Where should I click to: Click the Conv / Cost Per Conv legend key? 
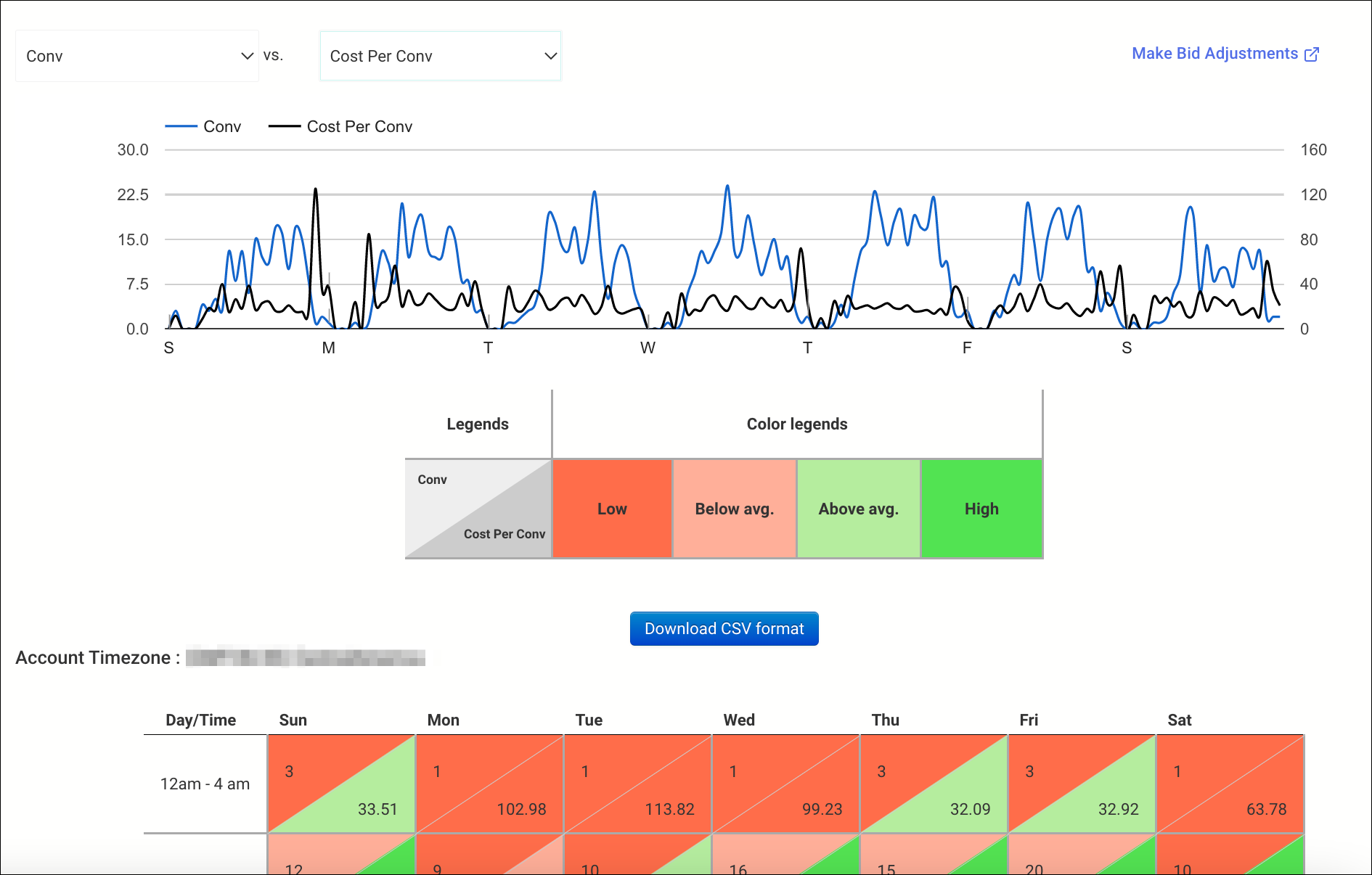point(478,509)
